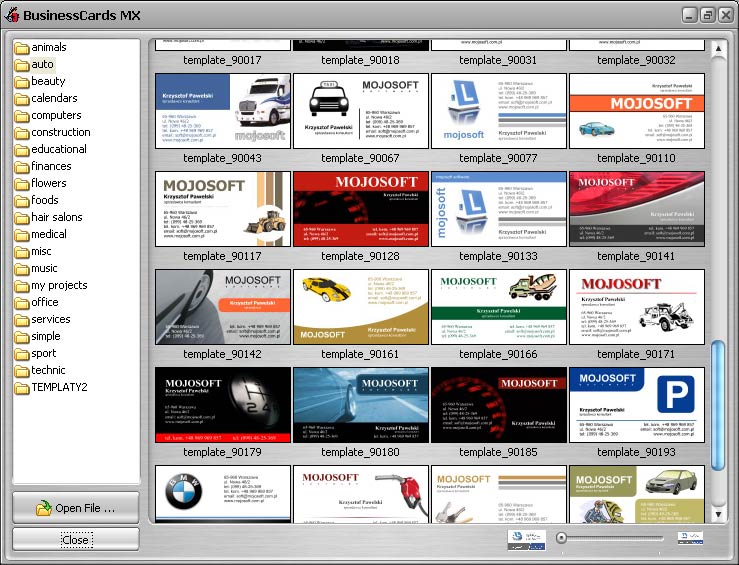Select the grey wheel card template_90142
Viewport: 739px width, 565px height.
point(223,307)
